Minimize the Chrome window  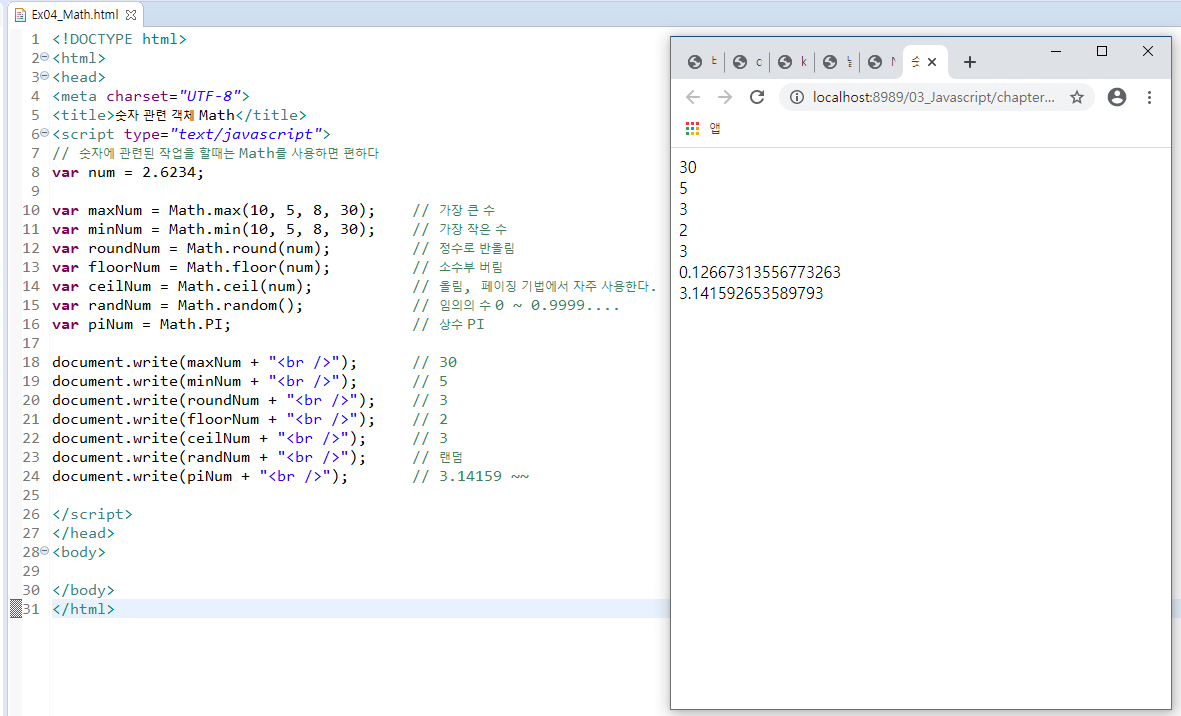(1056, 51)
